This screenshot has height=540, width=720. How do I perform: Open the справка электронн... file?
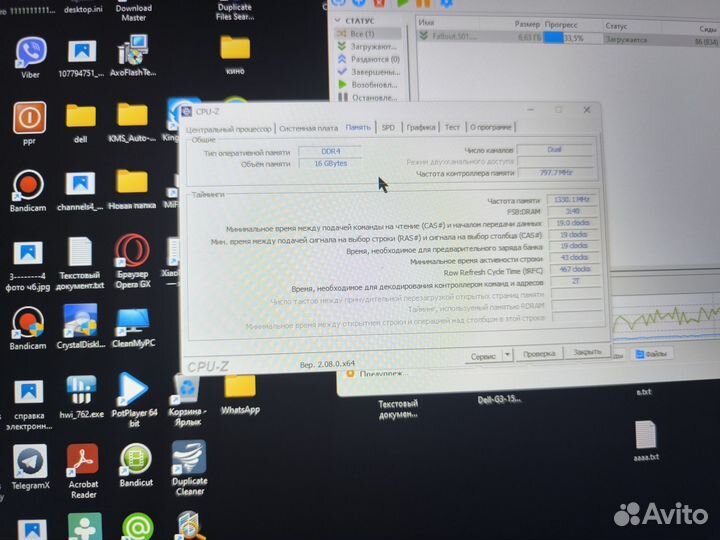pyautogui.click(x=28, y=405)
